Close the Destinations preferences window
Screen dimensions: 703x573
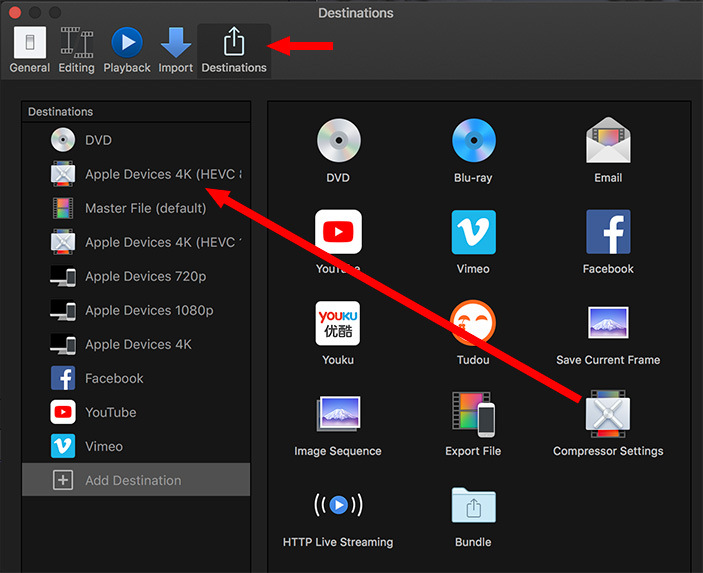15,13
